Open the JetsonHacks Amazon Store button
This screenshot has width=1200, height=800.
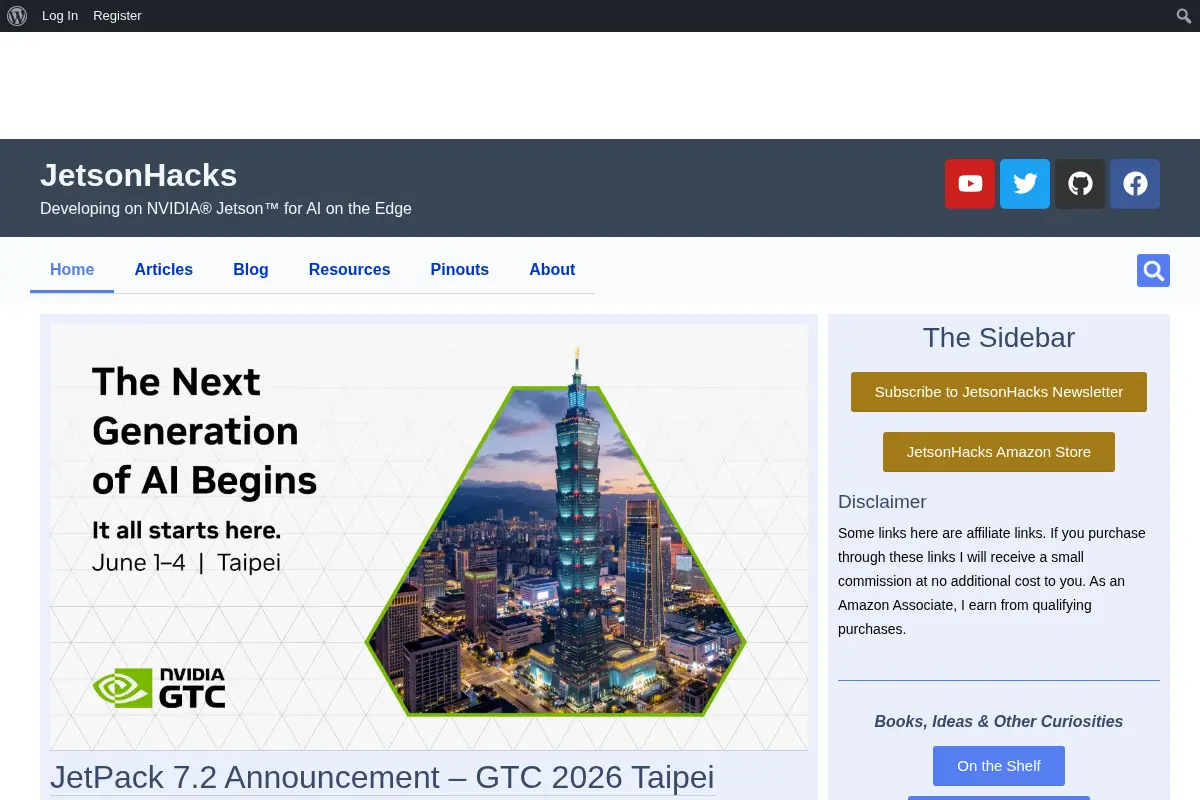click(999, 452)
